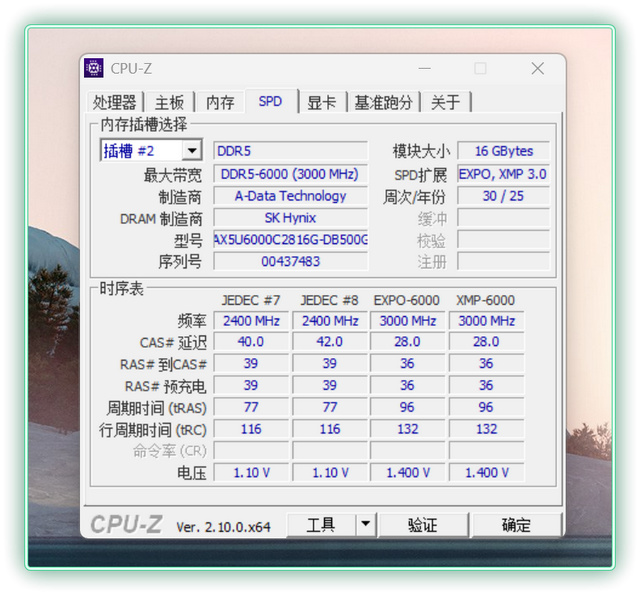Image resolution: width=640 pixels, height=595 pixels.
Task: Select the DDR5-6000 (3000 MHz) bandwidth value
Action: click(290, 174)
